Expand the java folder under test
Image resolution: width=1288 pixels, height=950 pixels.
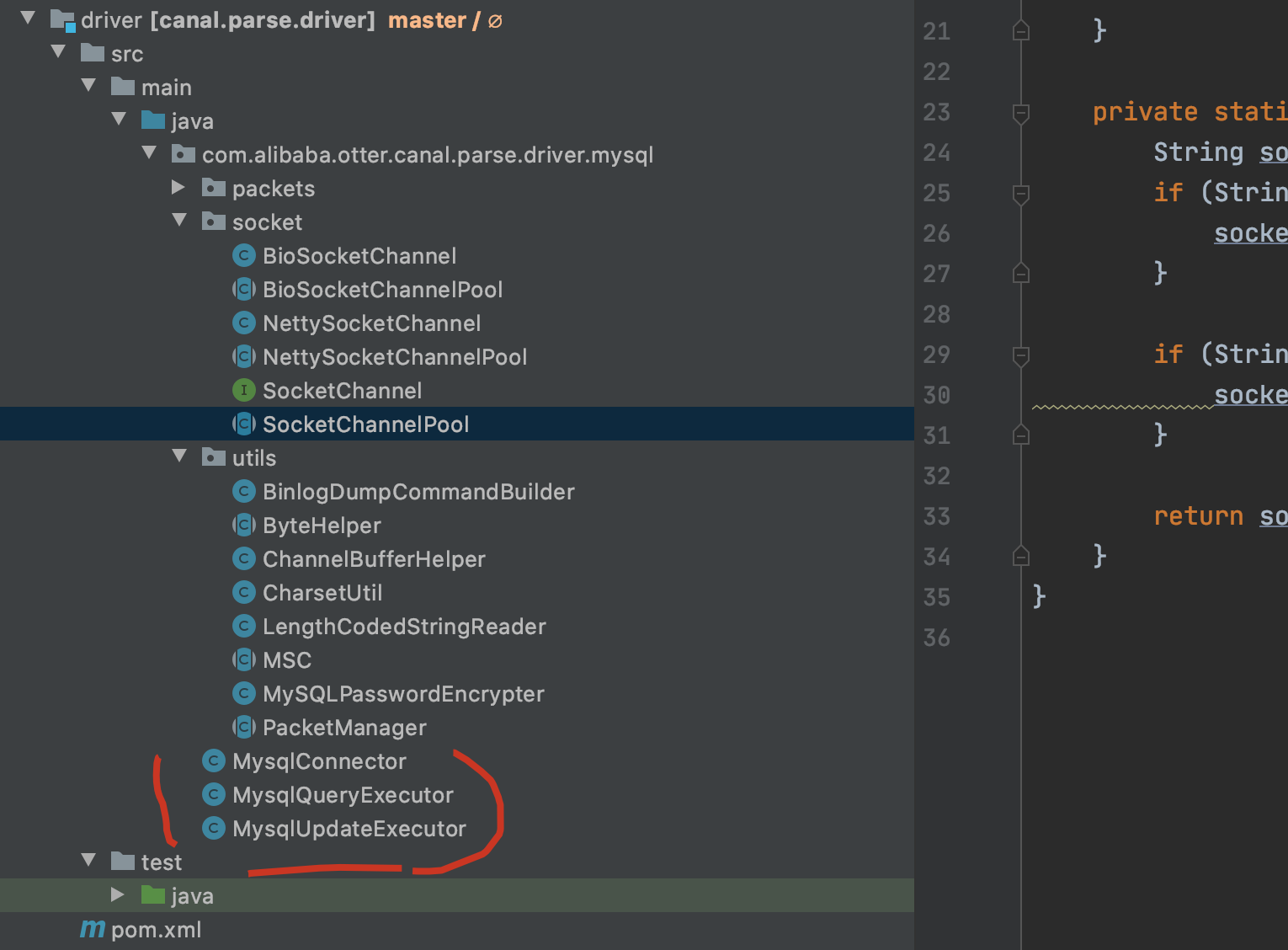(x=117, y=894)
